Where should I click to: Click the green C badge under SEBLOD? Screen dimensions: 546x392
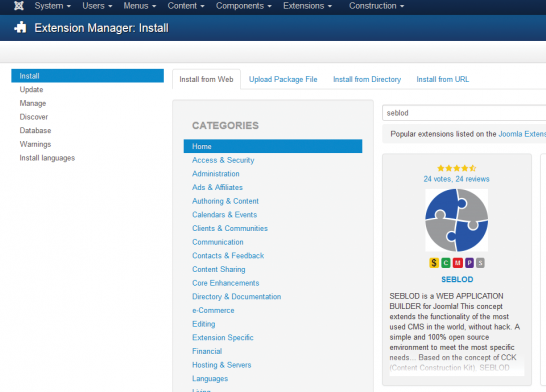[x=446, y=263]
